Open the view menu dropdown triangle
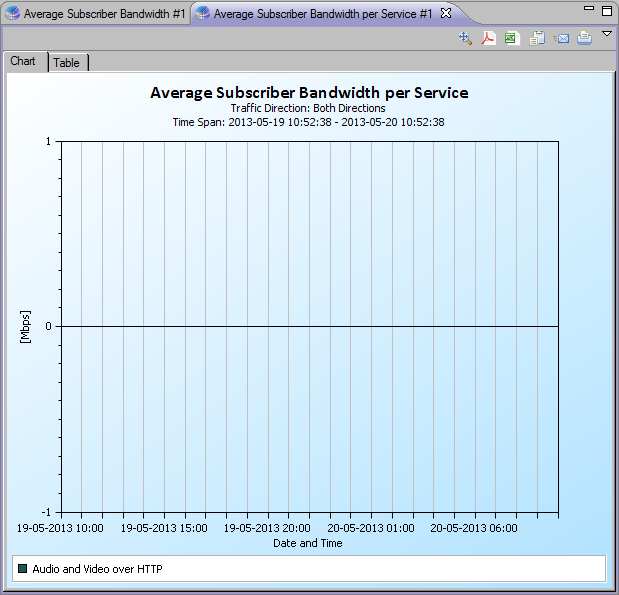Viewport: 619px width, 595px height. [607, 34]
